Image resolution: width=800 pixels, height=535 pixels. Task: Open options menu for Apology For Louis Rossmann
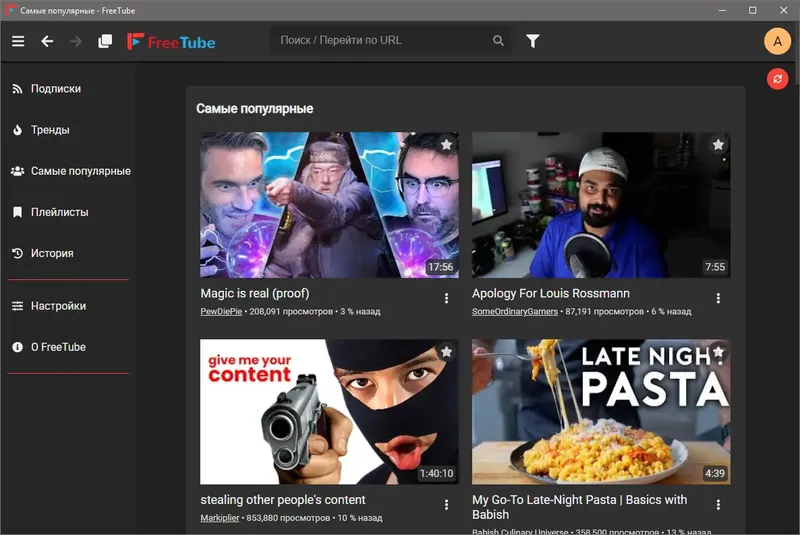click(718, 298)
